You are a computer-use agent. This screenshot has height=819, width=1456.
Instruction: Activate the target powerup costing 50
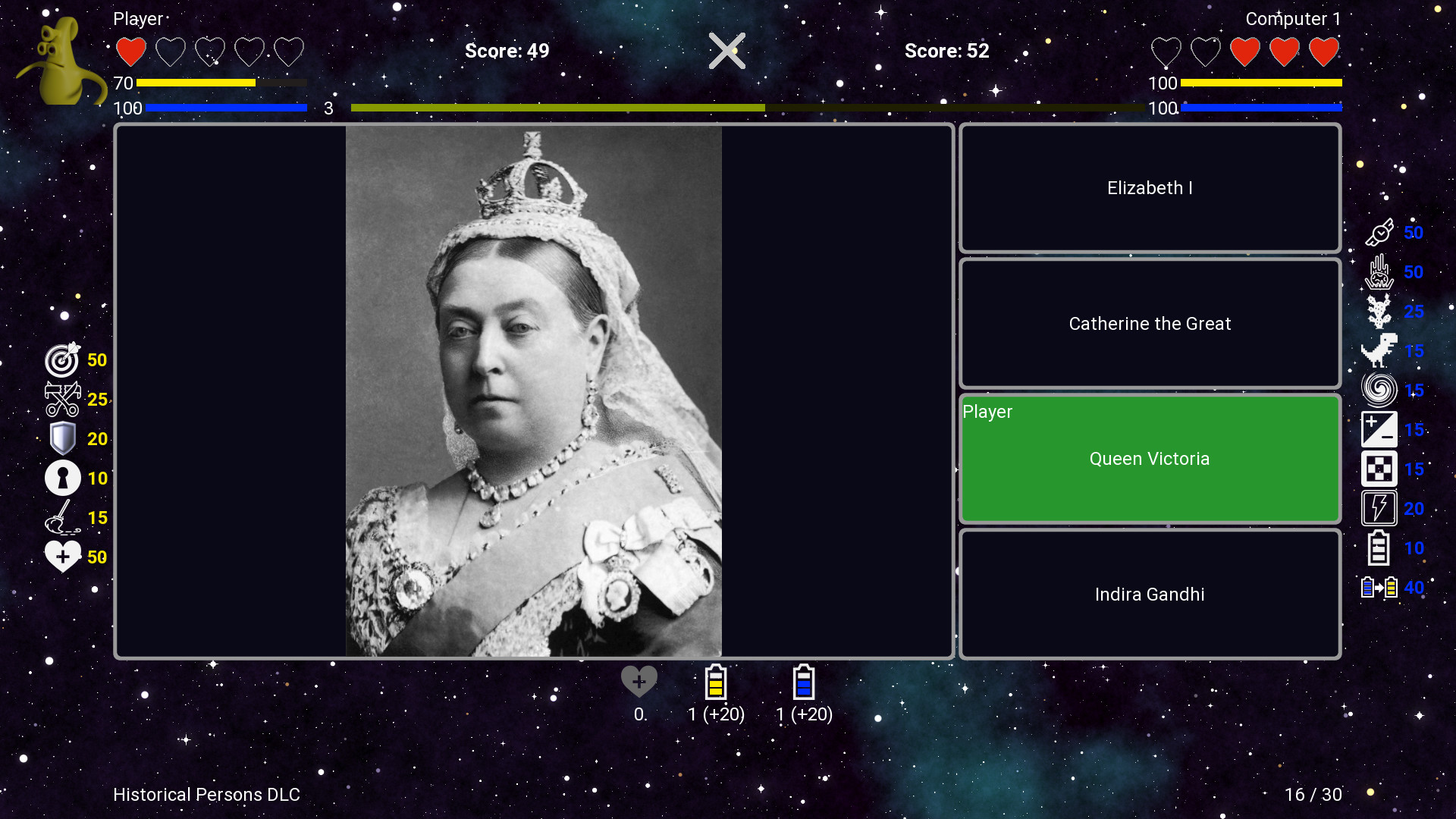point(63,360)
